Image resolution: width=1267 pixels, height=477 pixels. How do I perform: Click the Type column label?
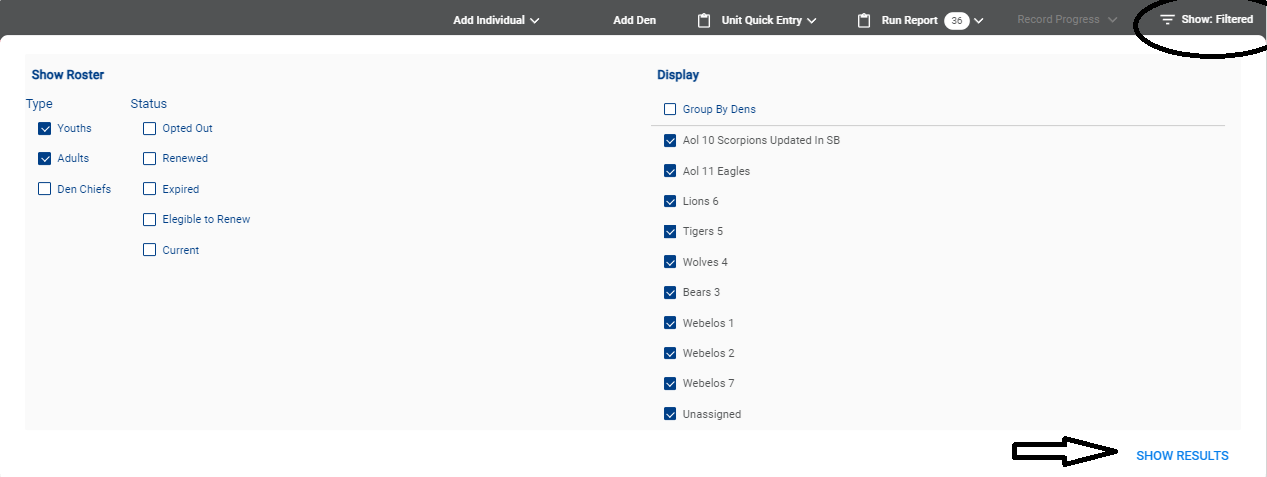39,104
